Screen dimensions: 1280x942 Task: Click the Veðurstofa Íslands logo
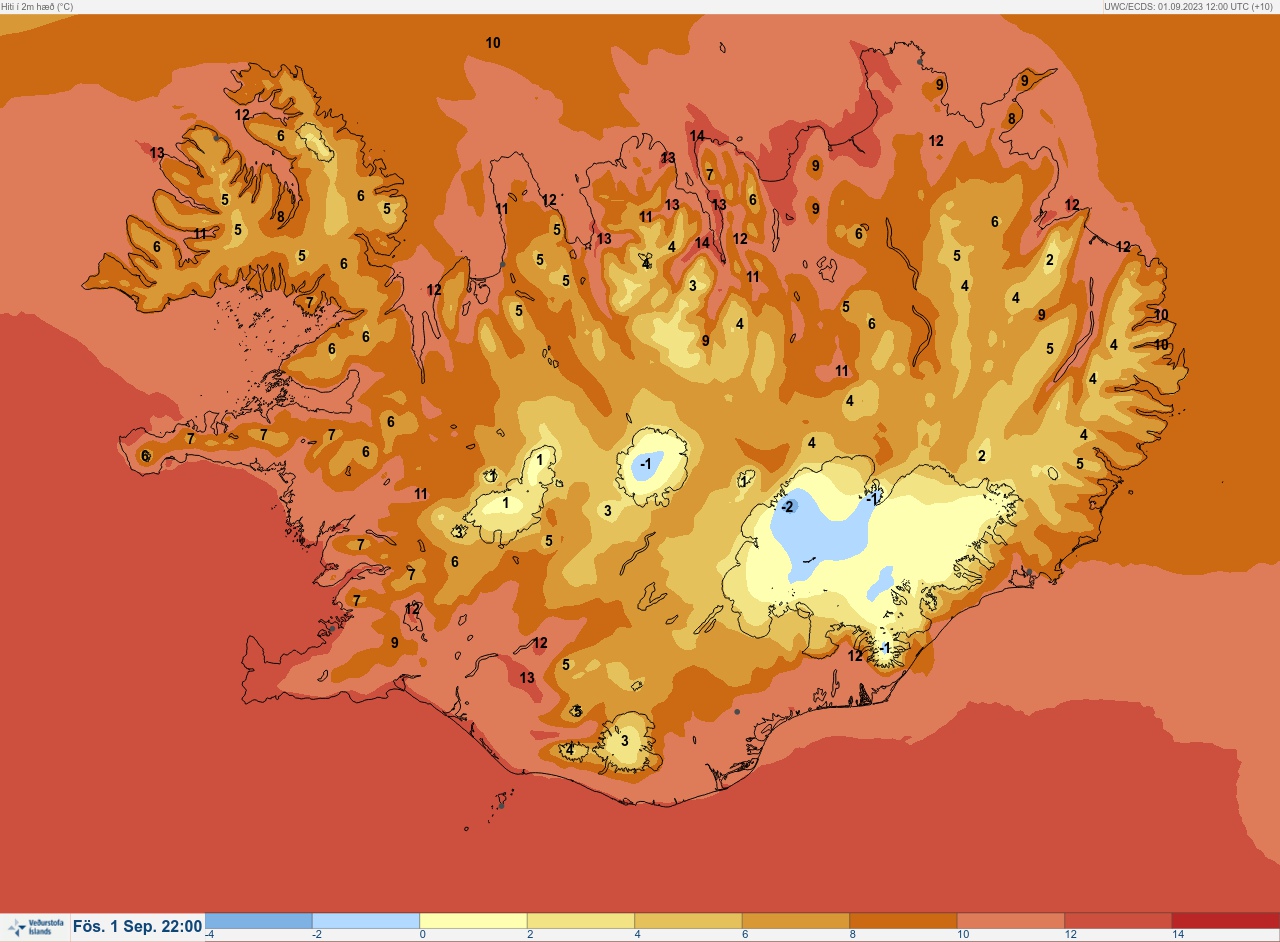coord(36,927)
